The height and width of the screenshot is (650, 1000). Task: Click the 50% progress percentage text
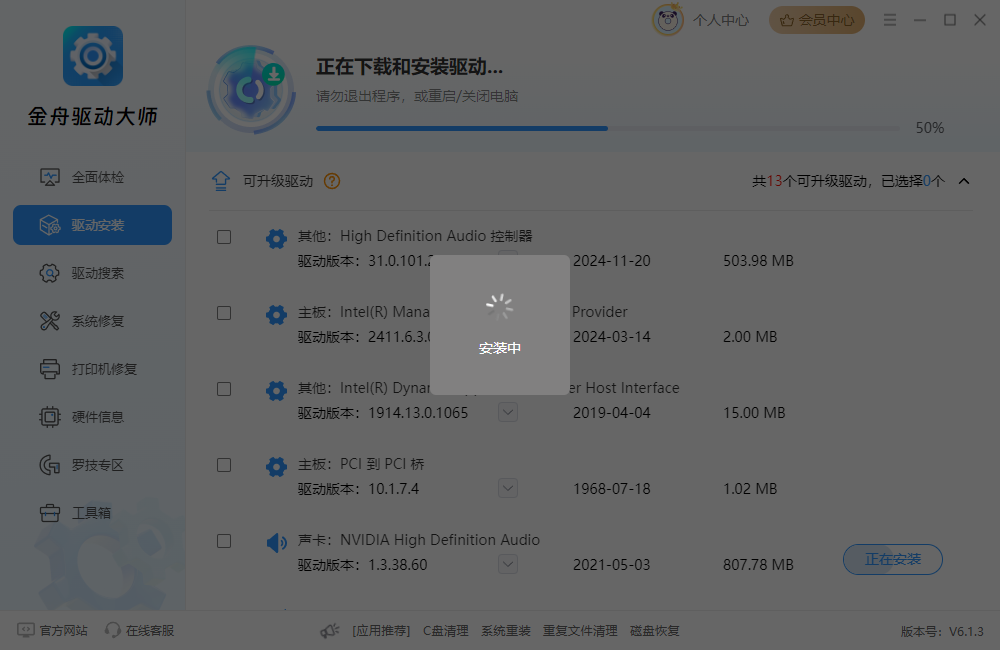click(x=930, y=128)
